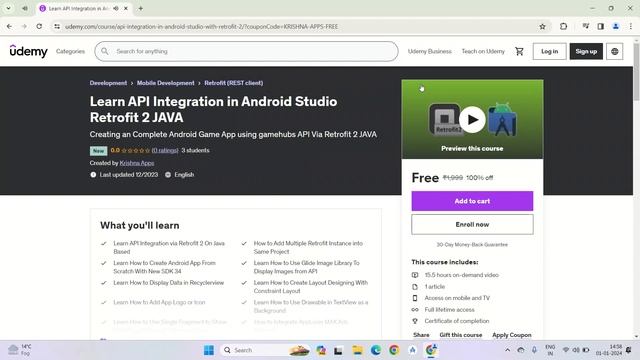The height and width of the screenshot is (360, 640).
Task: Open the weather widget showing 14°C
Action: click(x=20, y=350)
